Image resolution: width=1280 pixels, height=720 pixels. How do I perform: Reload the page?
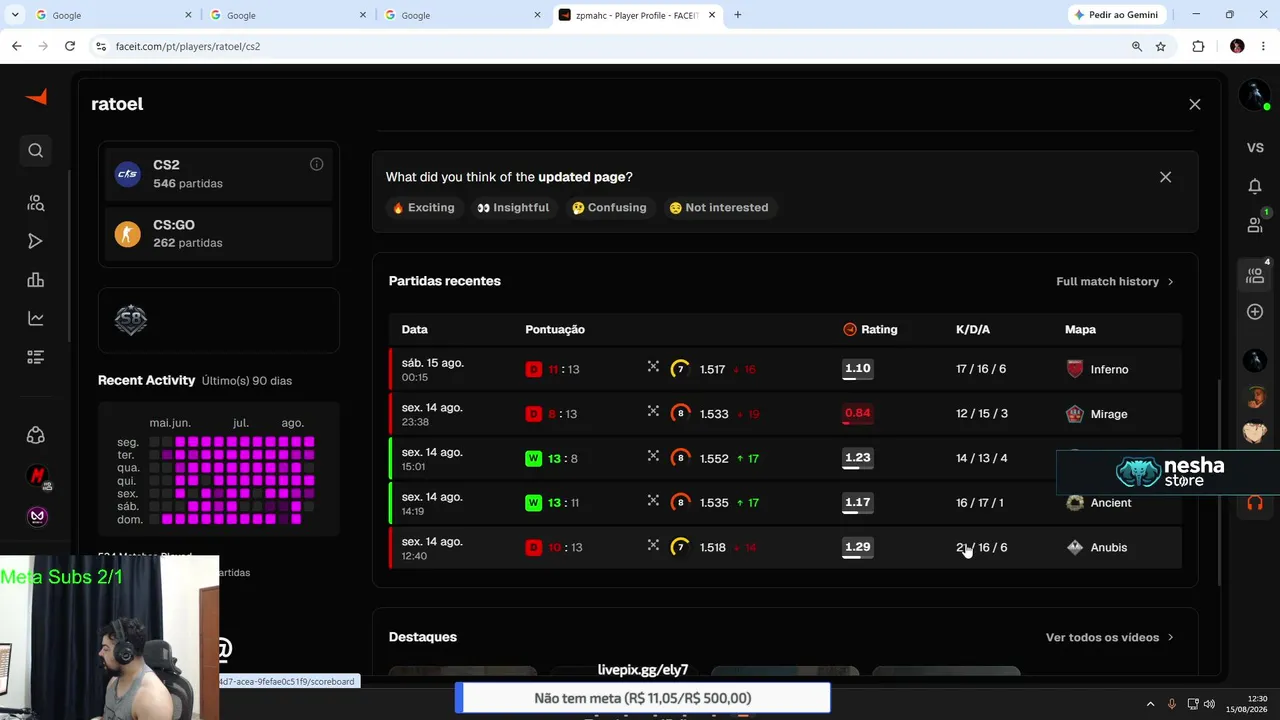70,46
